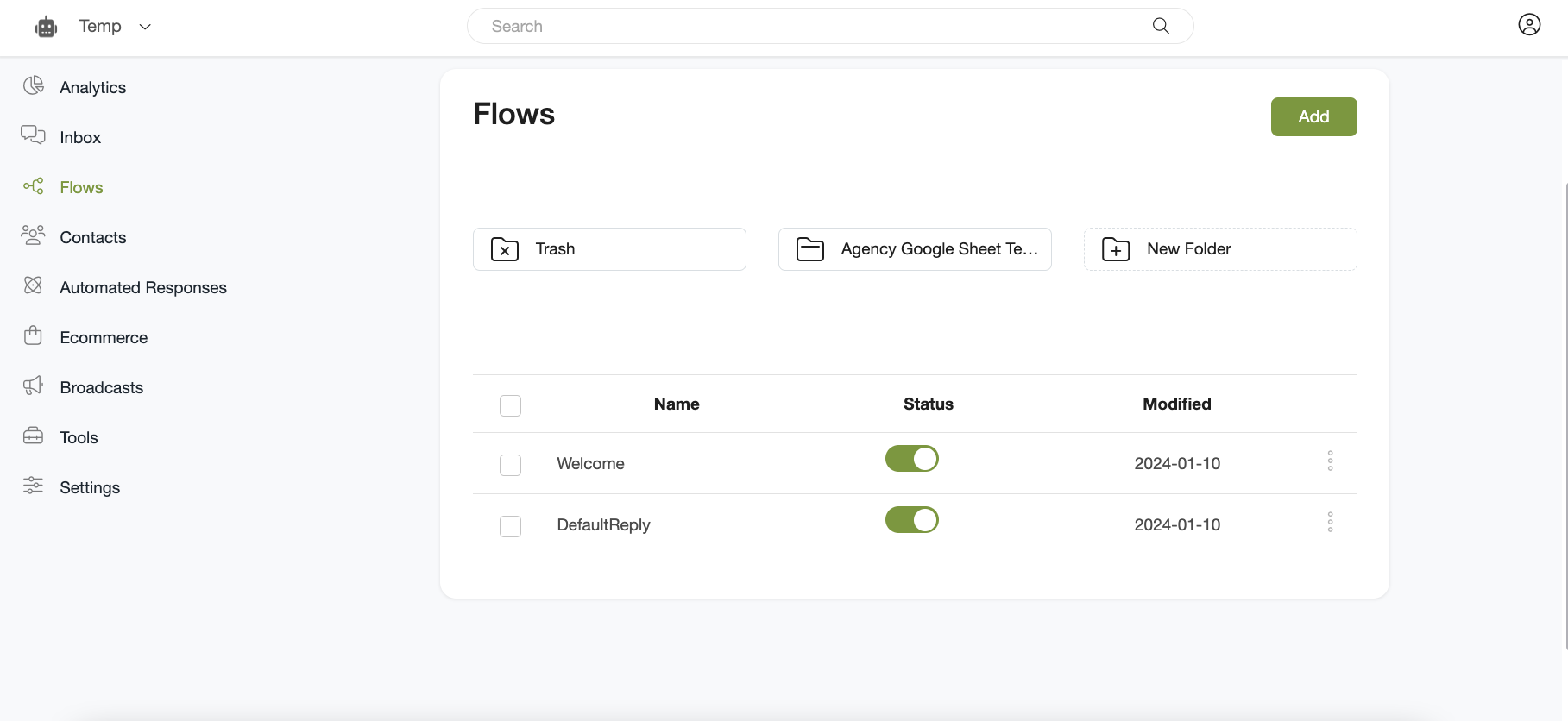The width and height of the screenshot is (1568, 721).
Task: Open Ecommerce via shopping bag icon
Action: coord(34,335)
